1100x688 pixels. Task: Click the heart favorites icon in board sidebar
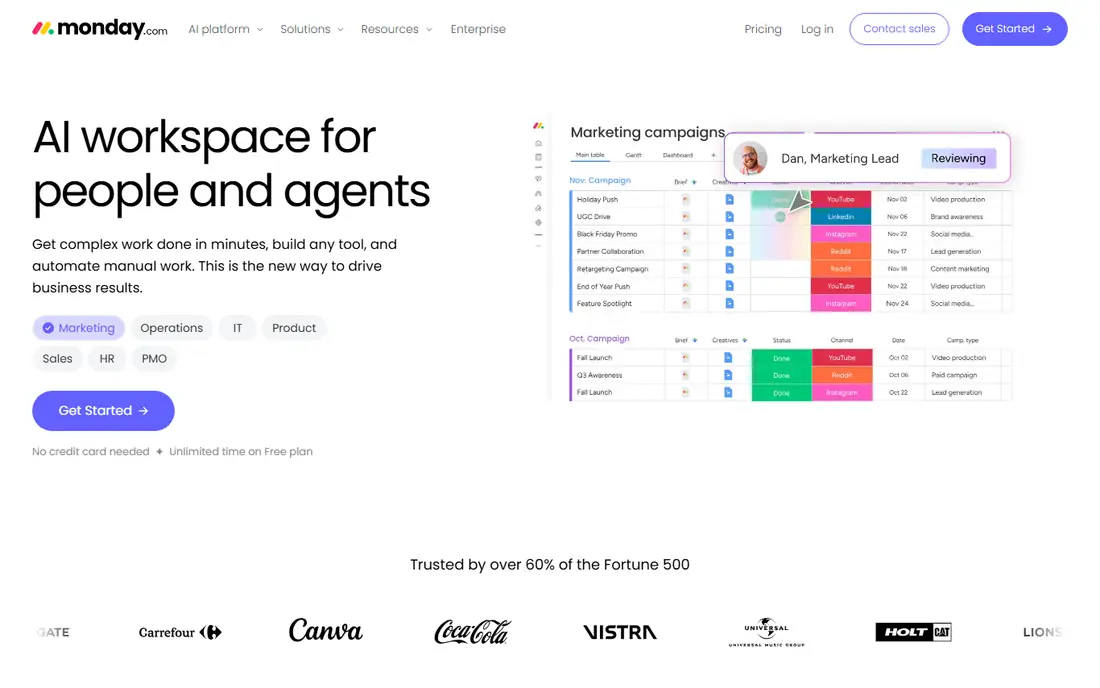pos(538,178)
